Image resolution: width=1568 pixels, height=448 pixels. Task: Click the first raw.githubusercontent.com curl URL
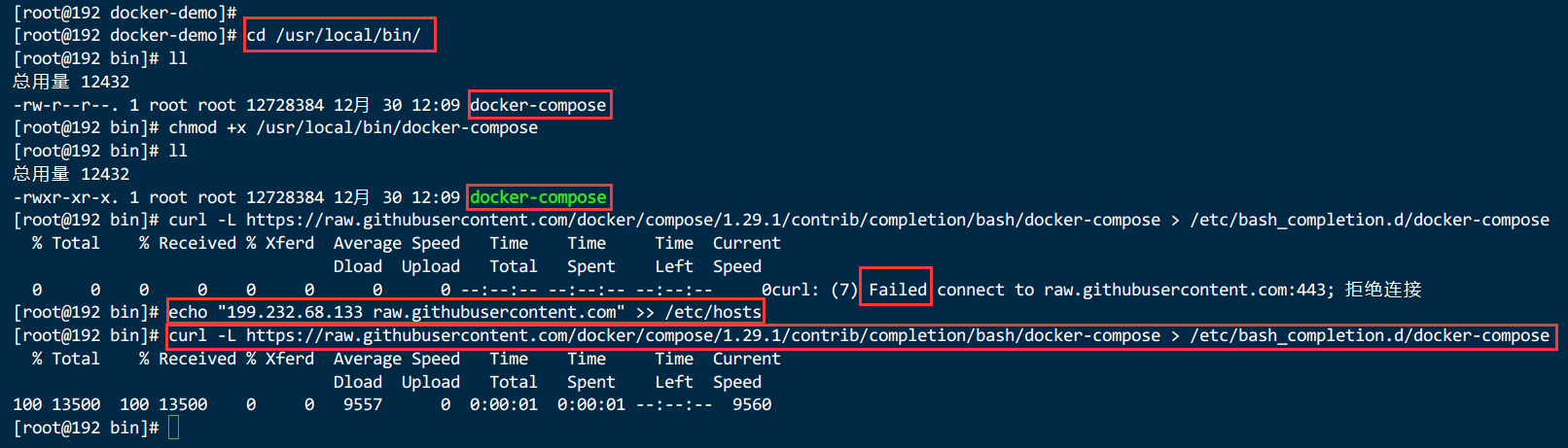pos(703,221)
